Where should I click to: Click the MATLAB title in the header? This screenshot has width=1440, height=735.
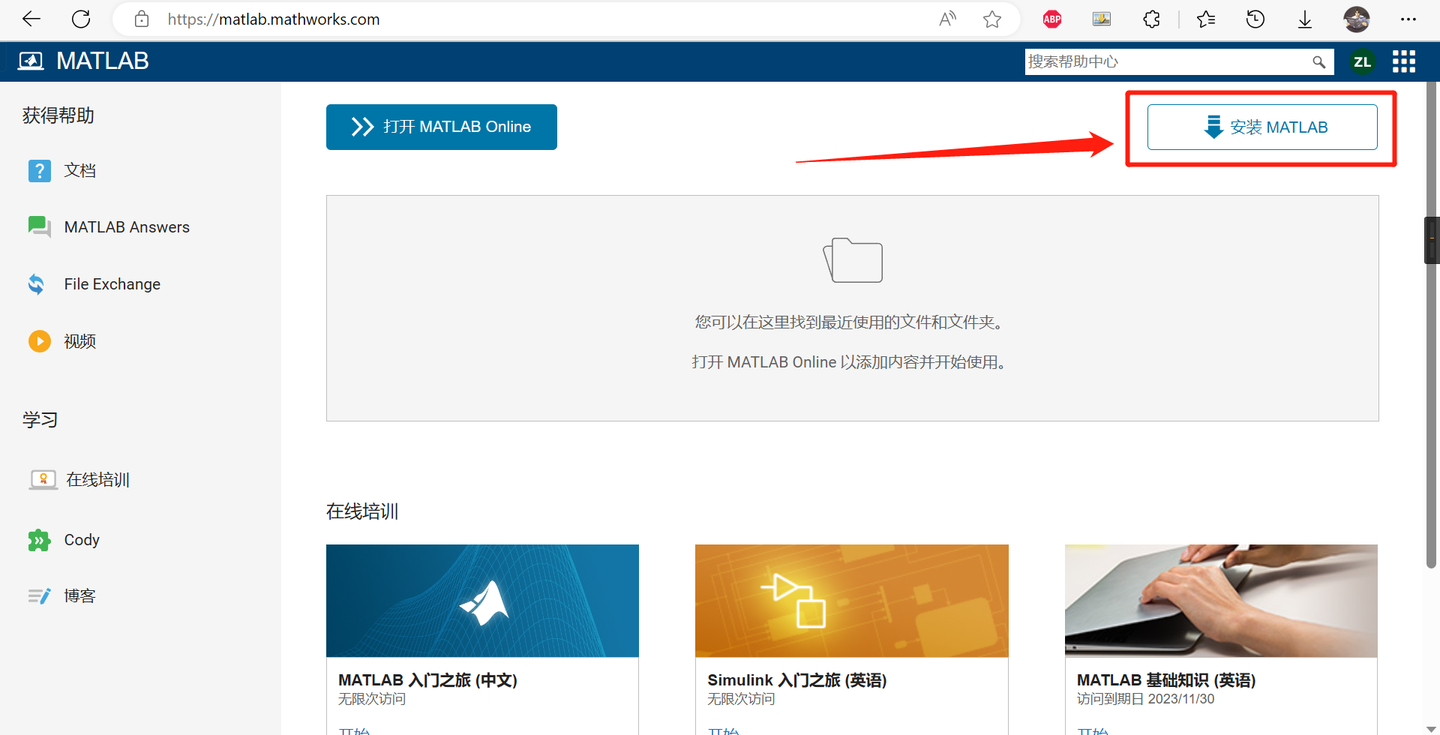(x=103, y=61)
